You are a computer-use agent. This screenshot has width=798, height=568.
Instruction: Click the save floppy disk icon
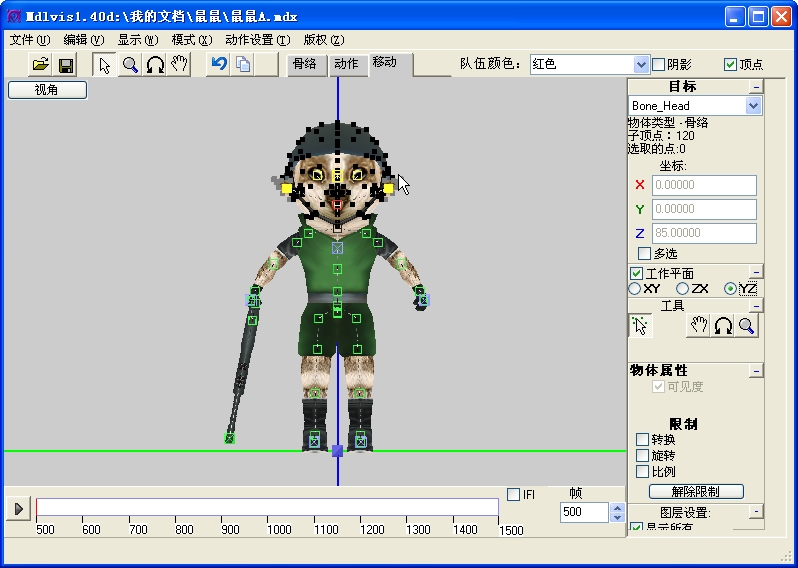point(66,65)
